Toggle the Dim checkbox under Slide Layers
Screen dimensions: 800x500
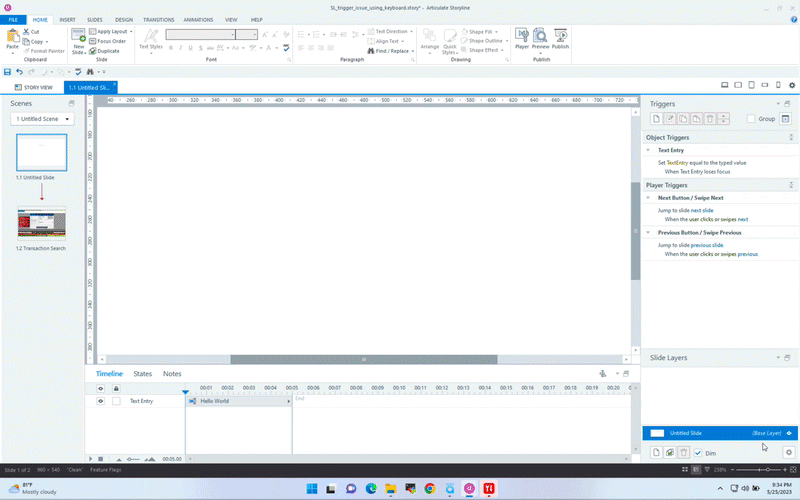point(698,453)
